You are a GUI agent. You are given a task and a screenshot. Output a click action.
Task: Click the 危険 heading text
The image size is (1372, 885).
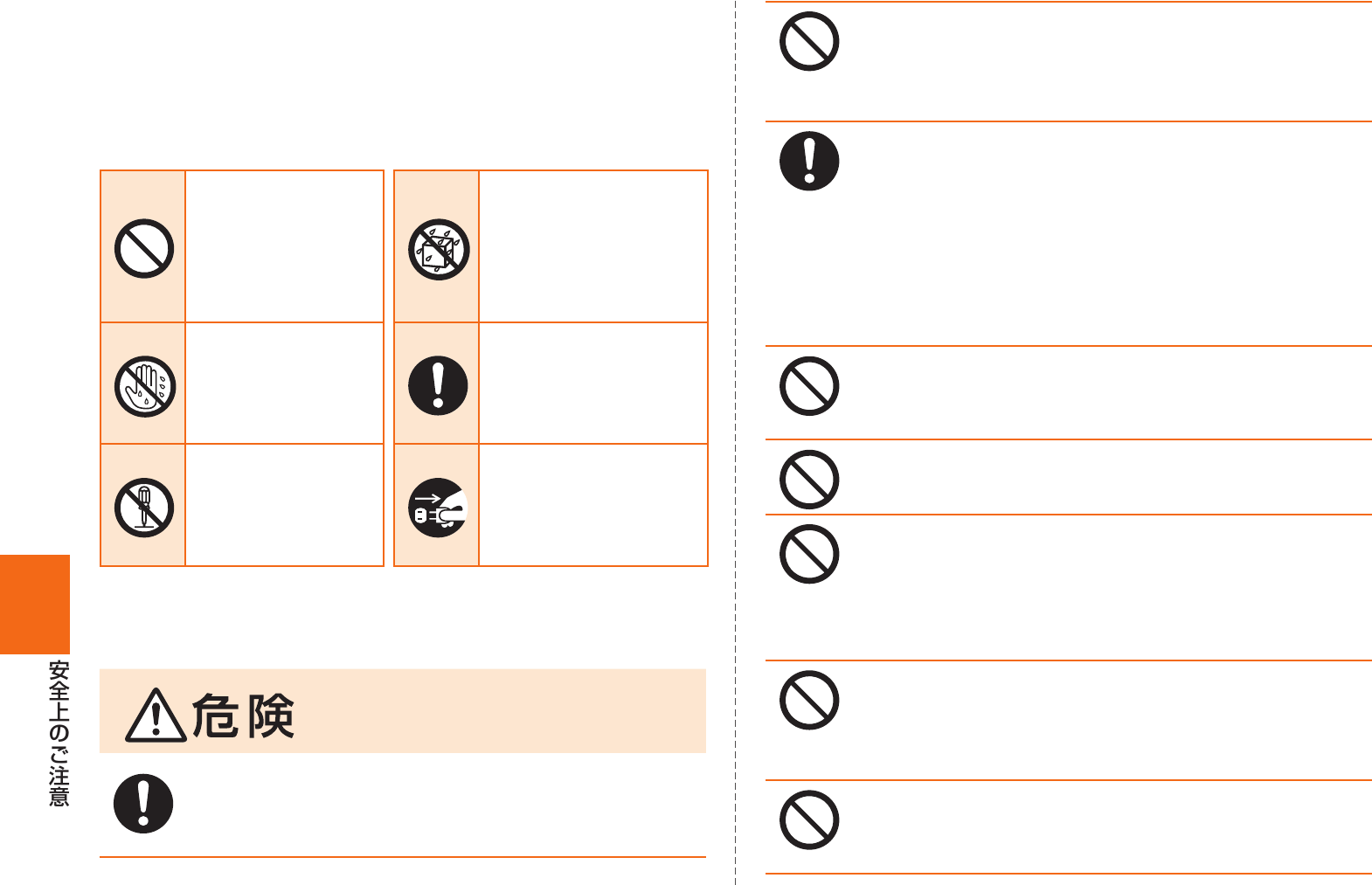click(x=243, y=716)
